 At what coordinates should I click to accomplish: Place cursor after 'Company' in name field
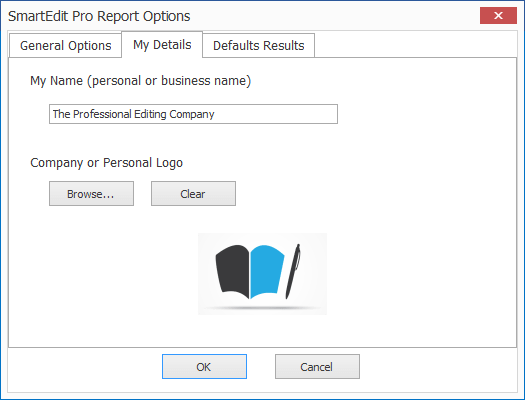point(215,114)
